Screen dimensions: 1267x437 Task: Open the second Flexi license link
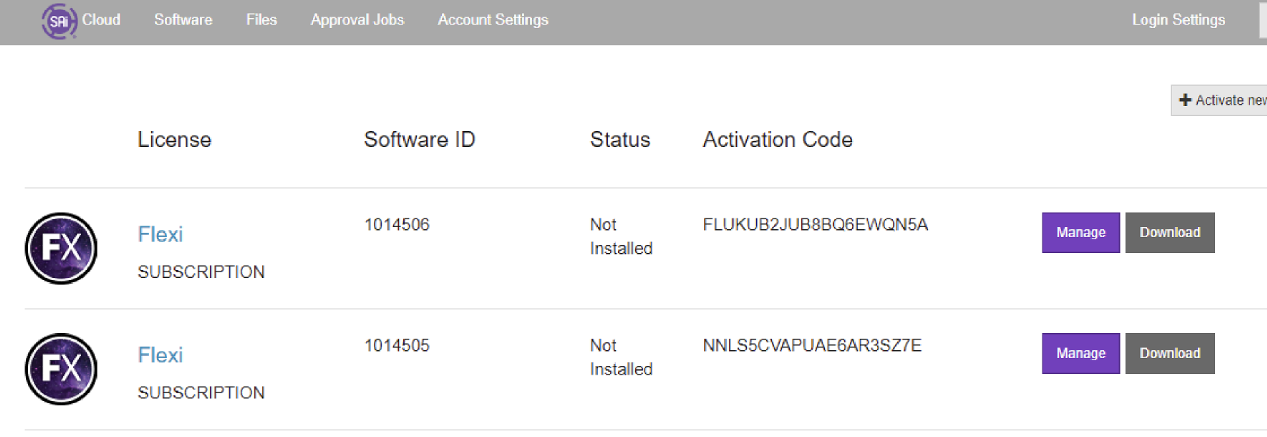pyautogui.click(x=160, y=356)
